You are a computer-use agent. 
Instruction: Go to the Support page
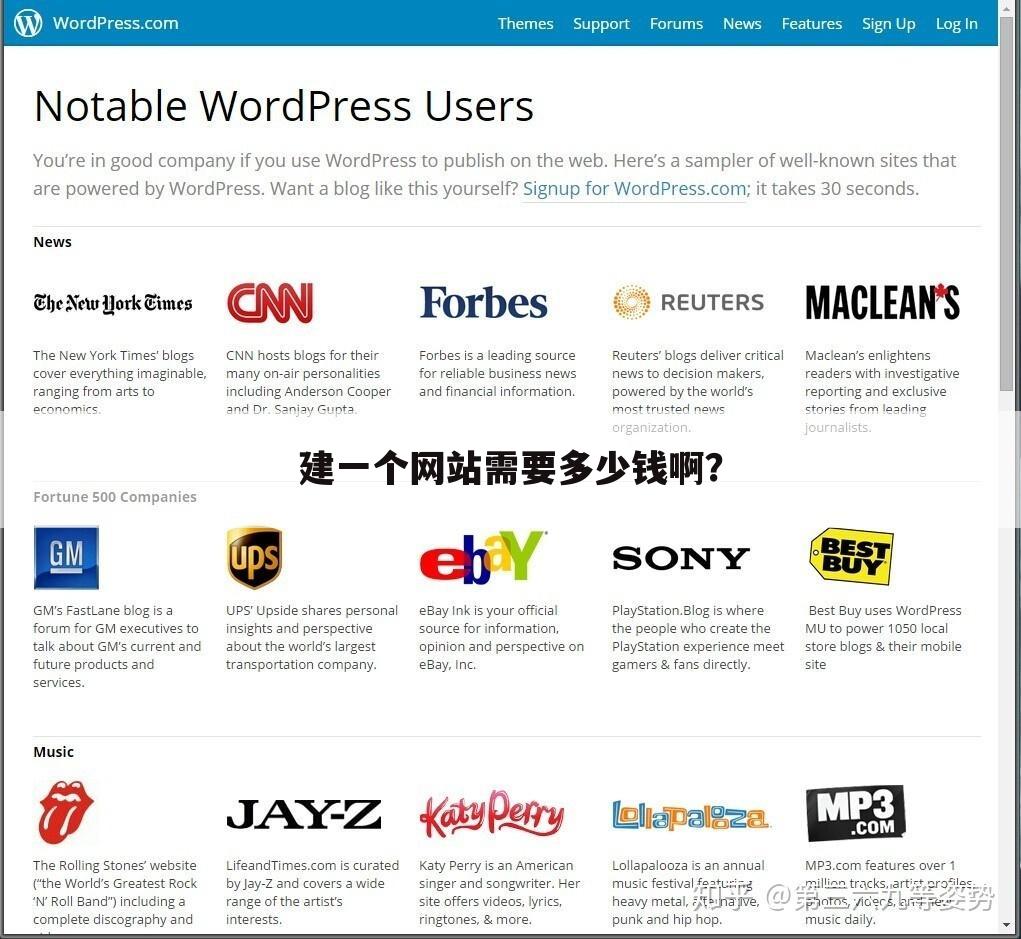(601, 24)
